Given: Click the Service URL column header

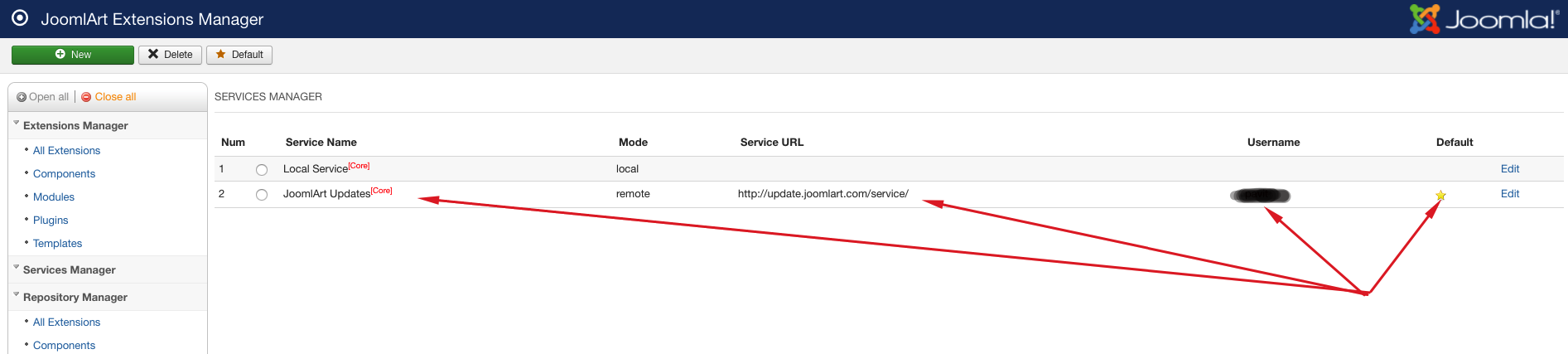Looking at the screenshot, I should [771, 142].
